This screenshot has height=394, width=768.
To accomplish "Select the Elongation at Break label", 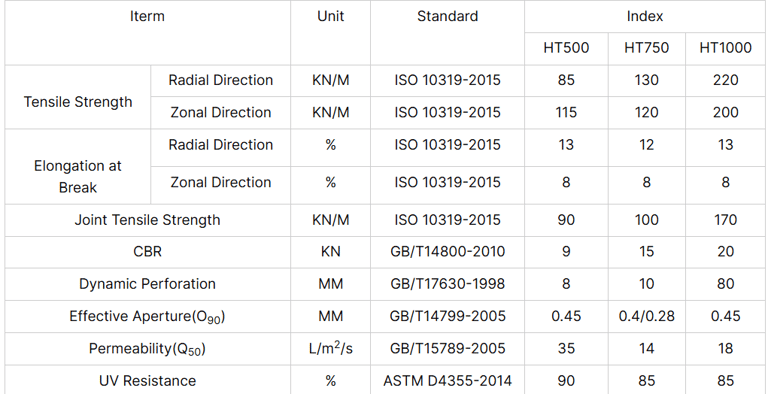I will pyautogui.click(x=78, y=176).
